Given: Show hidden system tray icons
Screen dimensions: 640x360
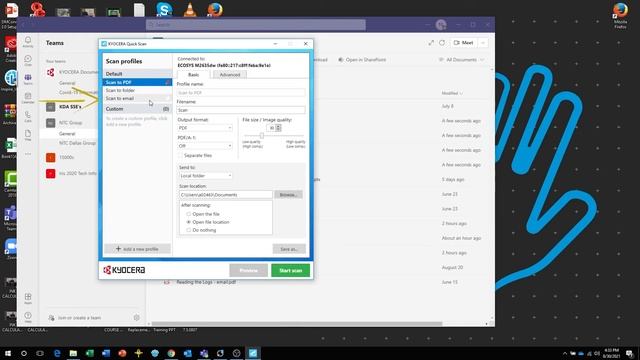Looking at the screenshot, I should click(565, 353).
